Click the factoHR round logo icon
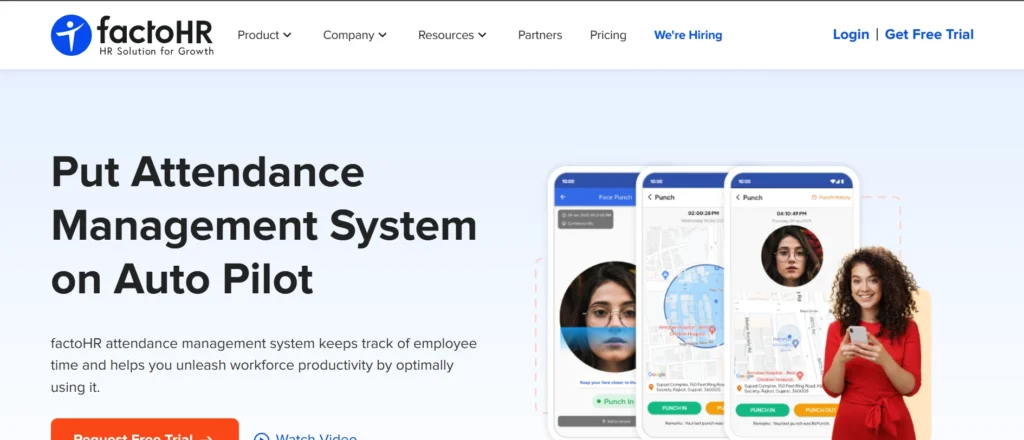The width and height of the screenshot is (1024, 440). (71, 35)
